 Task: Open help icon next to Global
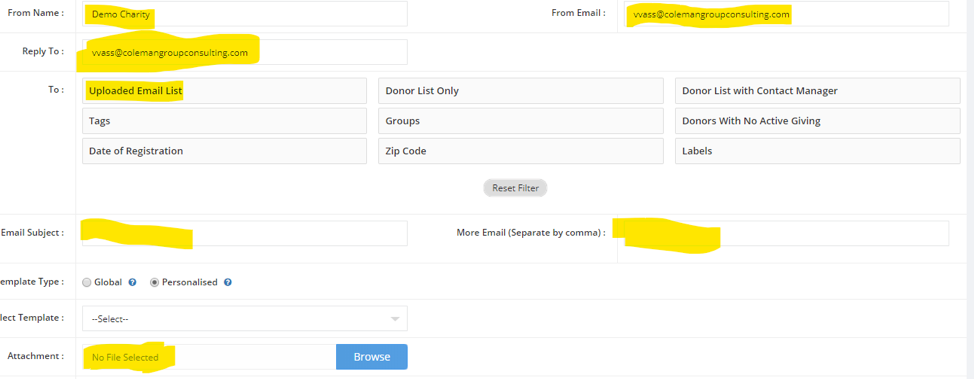pos(132,282)
